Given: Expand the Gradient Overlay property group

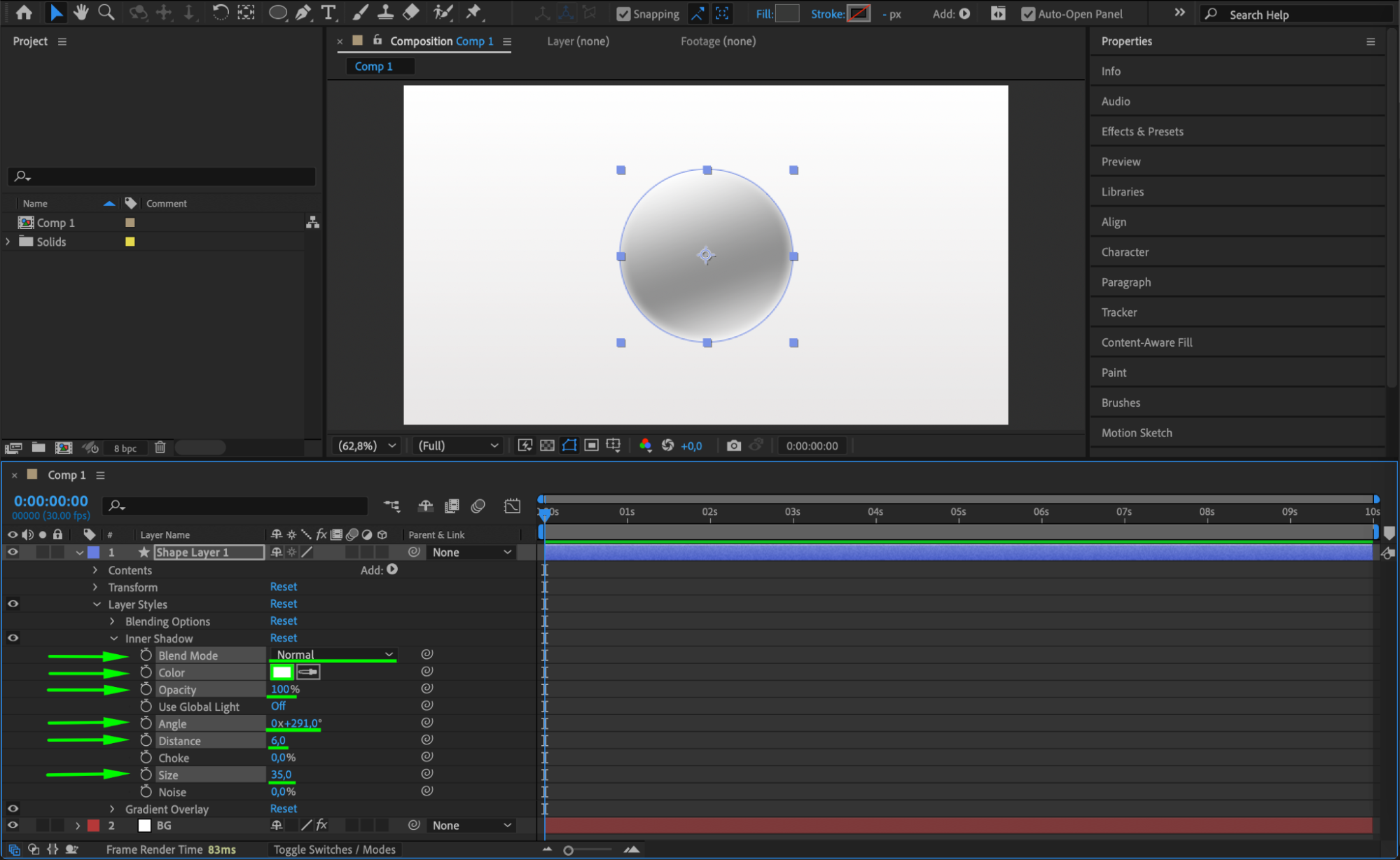Looking at the screenshot, I should click(x=112, y=809).
